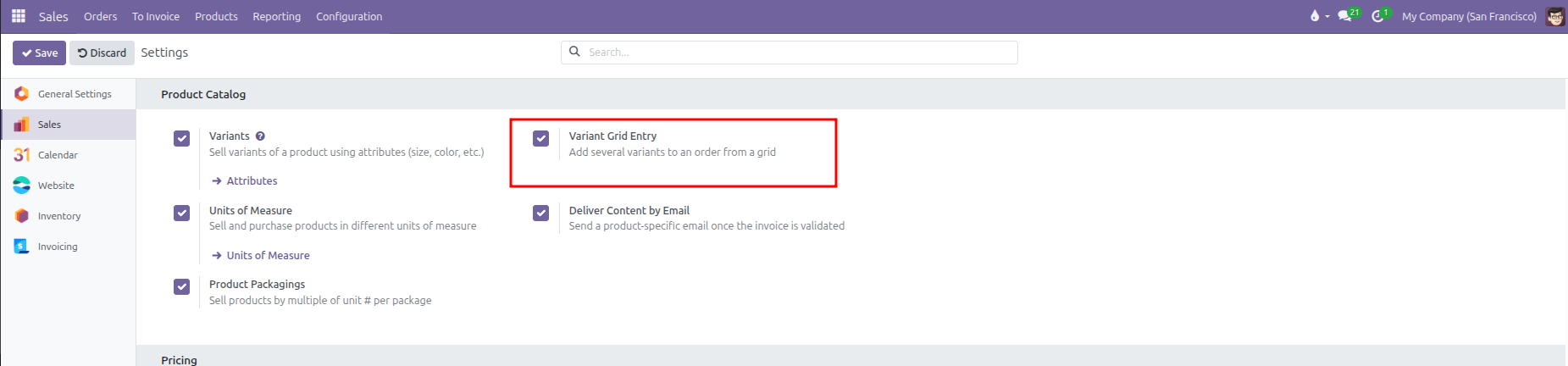Expand the droplet icon dropdown arrow
The height and width of the screenshot is (366, 1568).
[x=1327, y=17]
